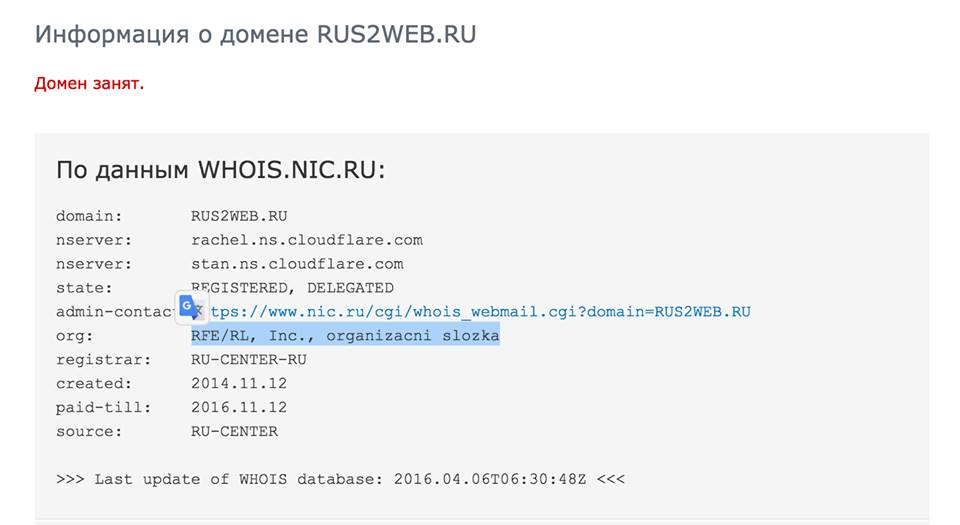Image resolution: width=960 pixels, height=525 pixels.
Task: Click the 'registrar:' field label
Action: click(103, 360)
